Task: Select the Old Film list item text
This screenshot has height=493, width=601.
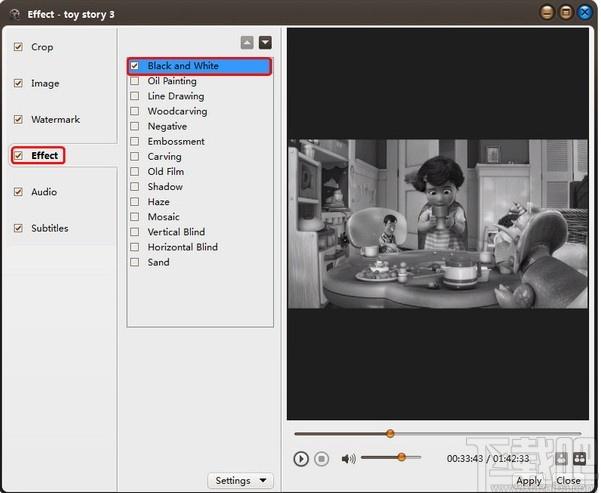Action: pyautogui.click(x=166, y=171)
